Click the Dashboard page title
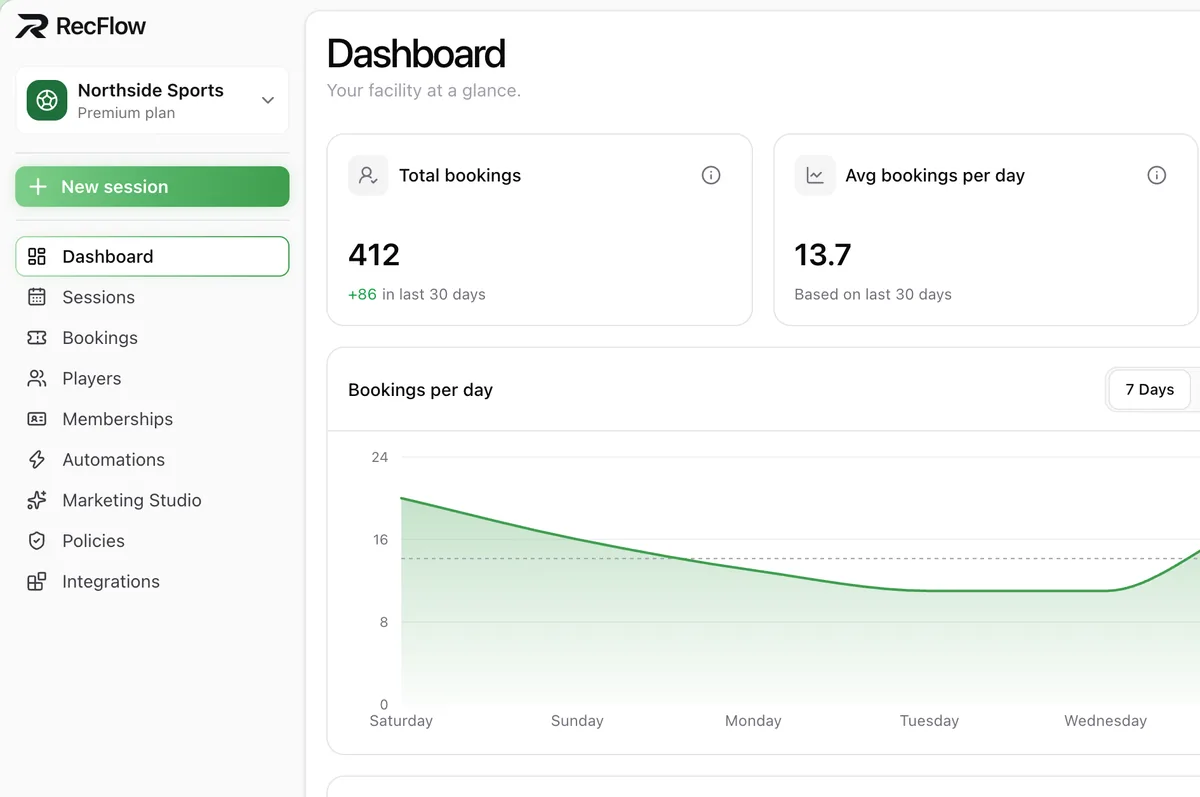 pyautogui.click(x=416, y=54)
